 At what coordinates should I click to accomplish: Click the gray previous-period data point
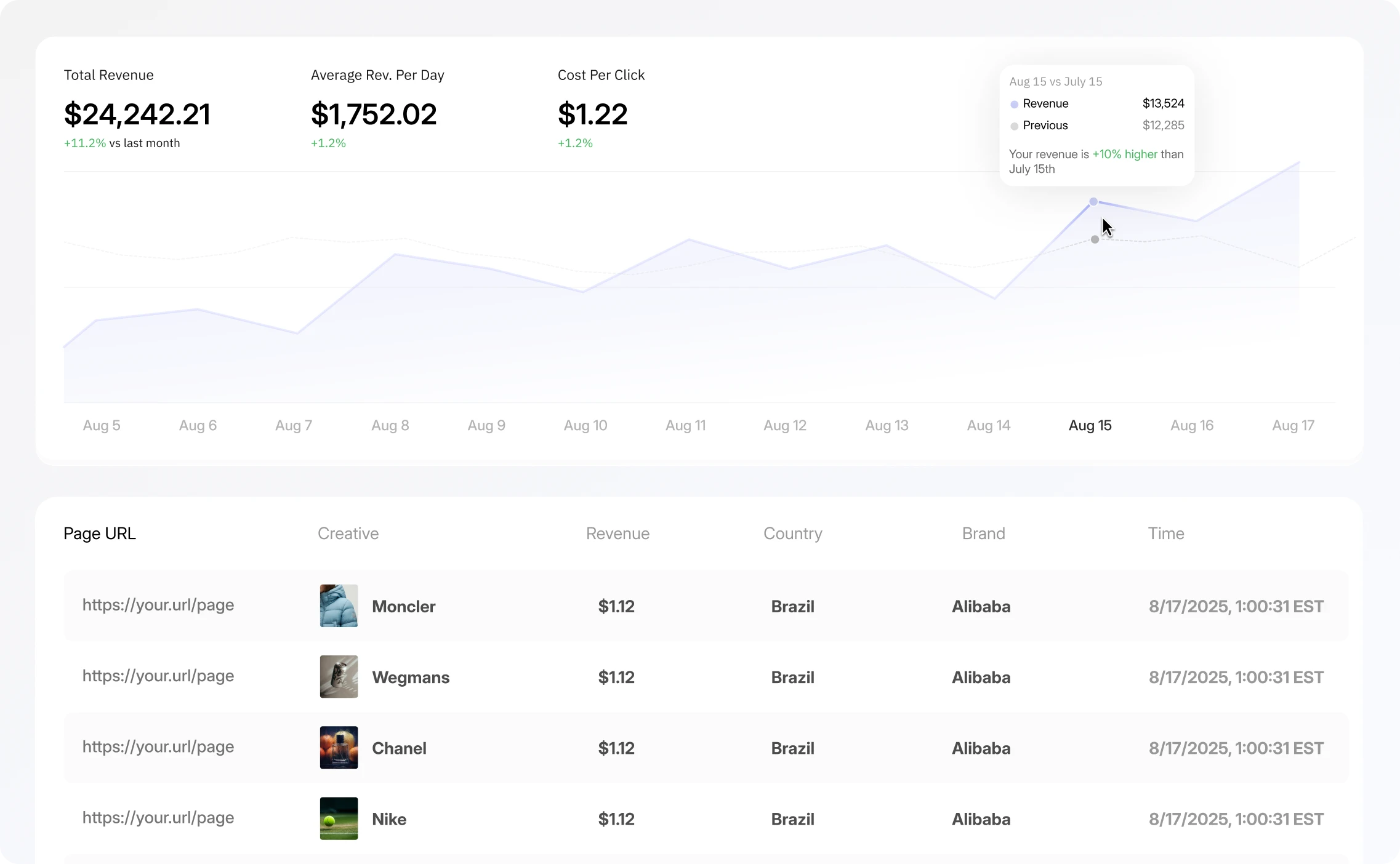pos(1095,239)
